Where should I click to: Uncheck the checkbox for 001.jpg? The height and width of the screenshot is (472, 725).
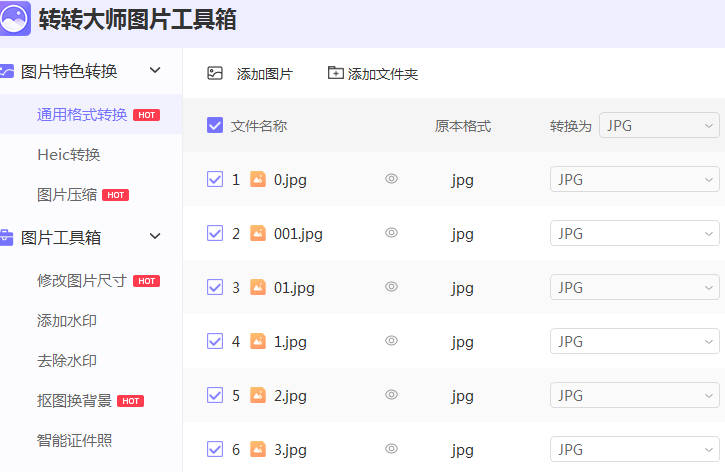pos(215,233)
